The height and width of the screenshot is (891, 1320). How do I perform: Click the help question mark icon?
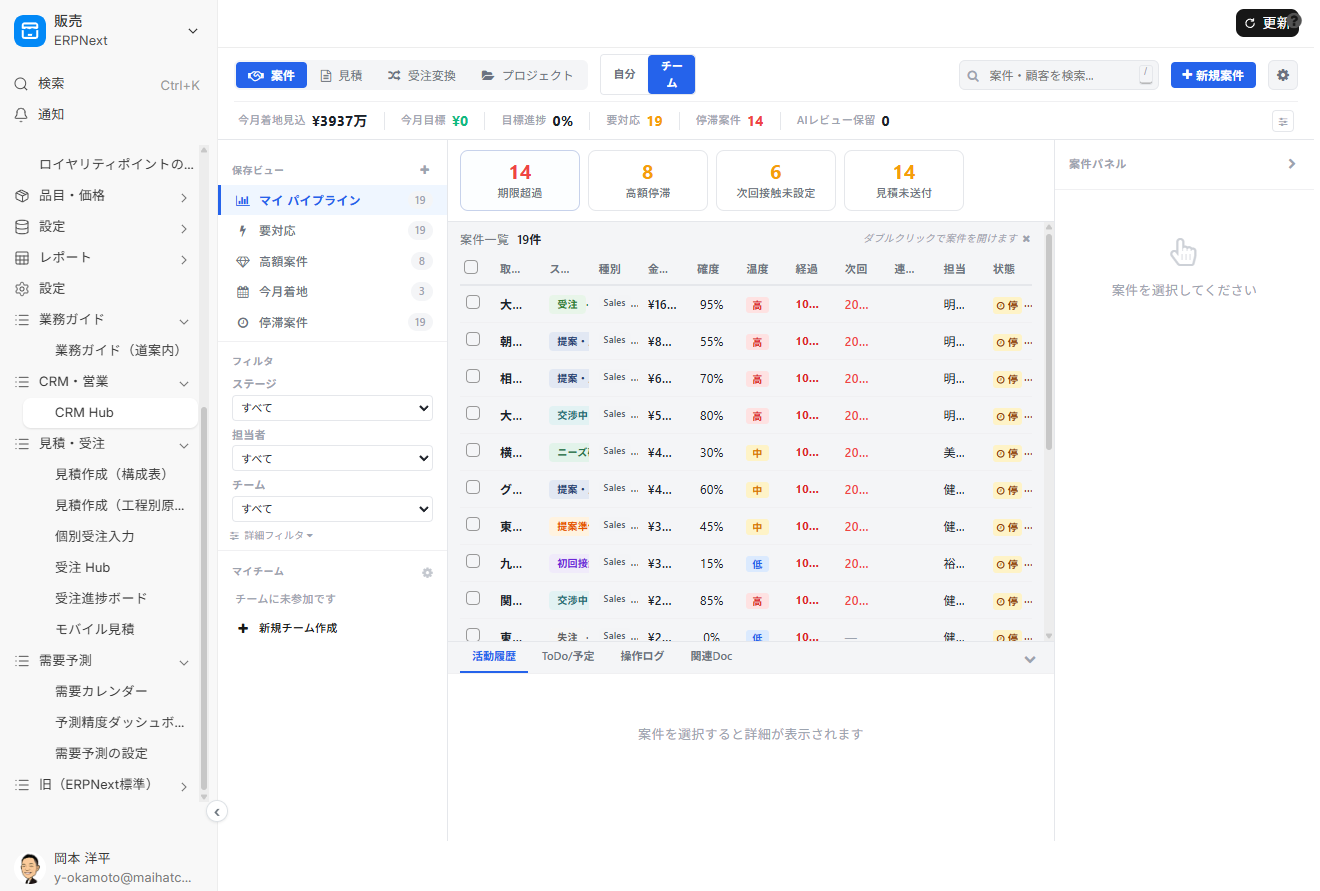(1293, 20)
